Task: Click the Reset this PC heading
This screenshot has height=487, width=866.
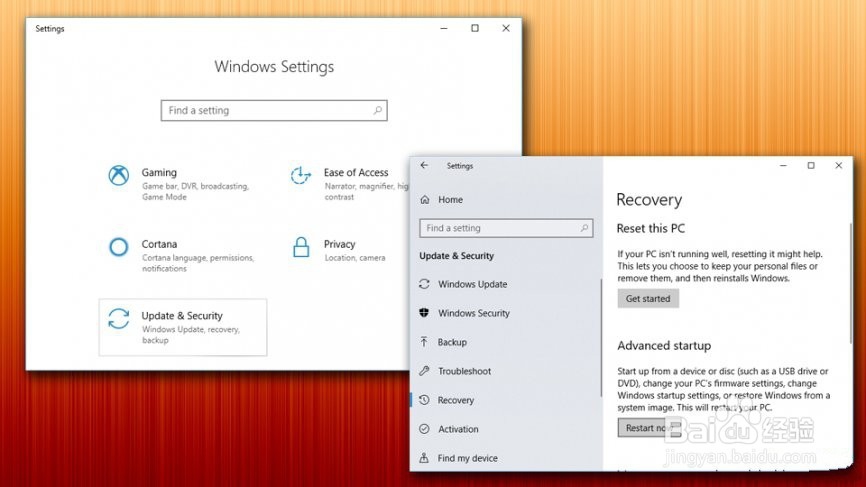Action: 651,229
